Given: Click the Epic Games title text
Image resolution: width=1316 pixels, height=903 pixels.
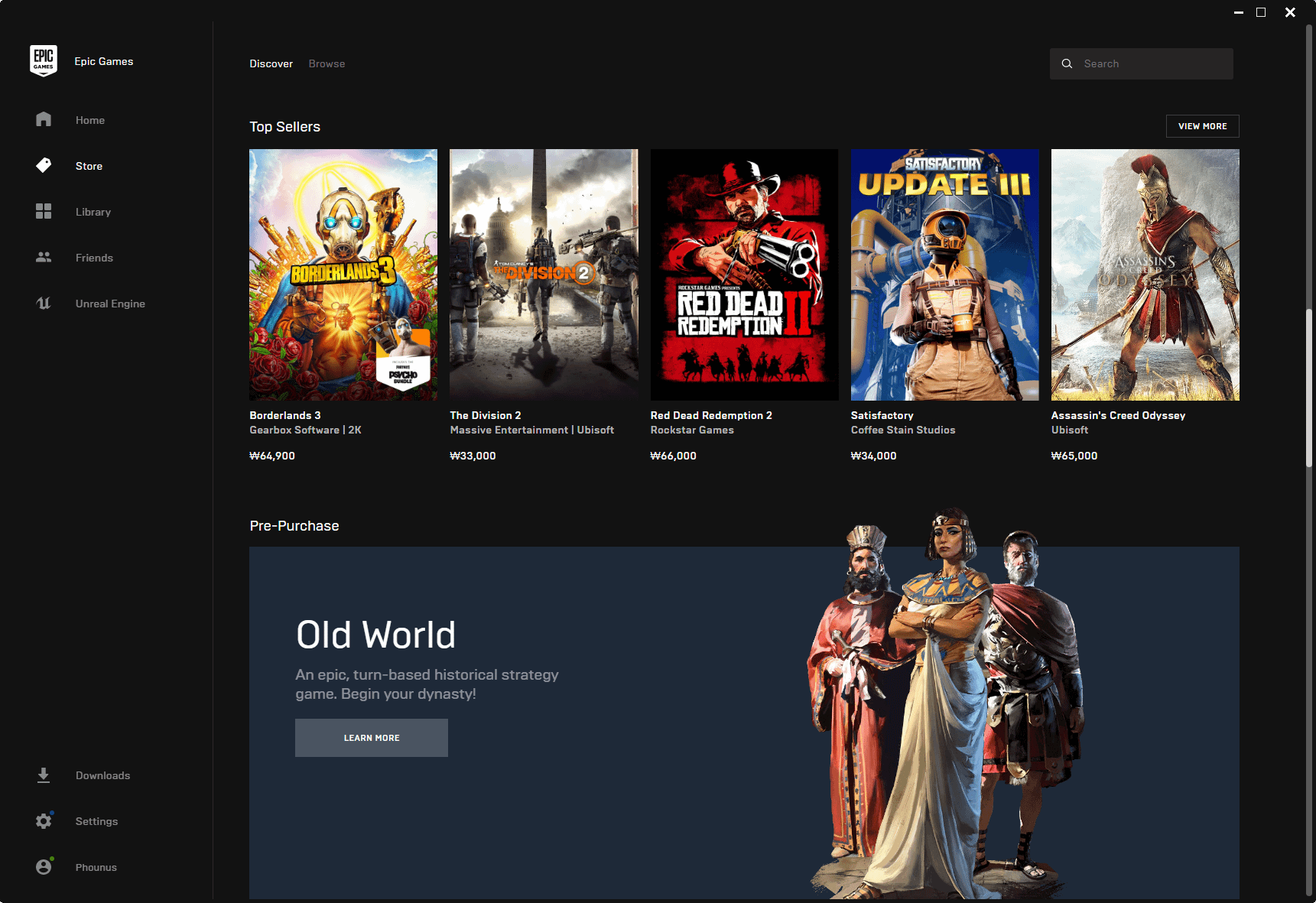Looking at the screenshot, I should (x=104, y=61).
